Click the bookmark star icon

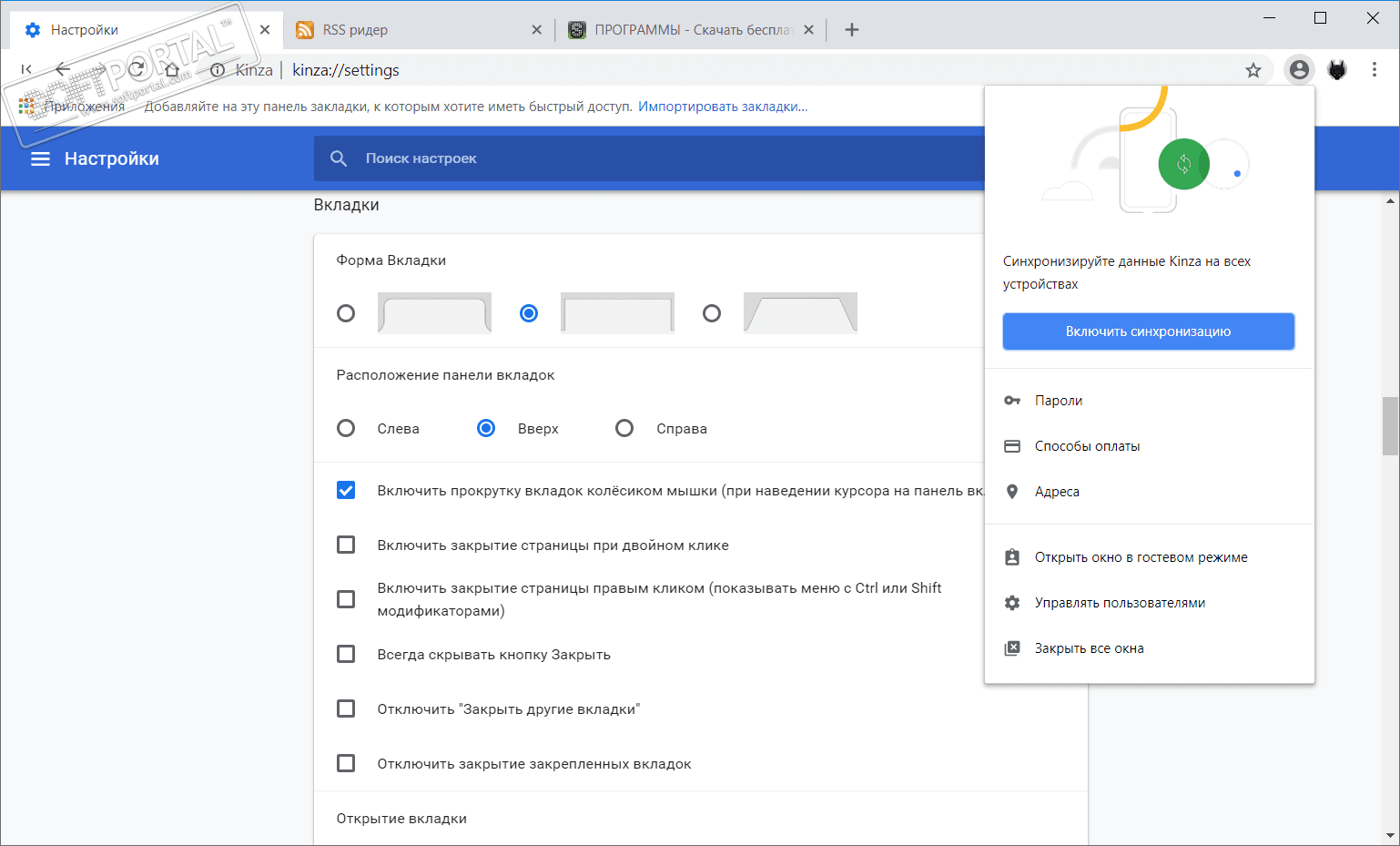click(1253, 70)
